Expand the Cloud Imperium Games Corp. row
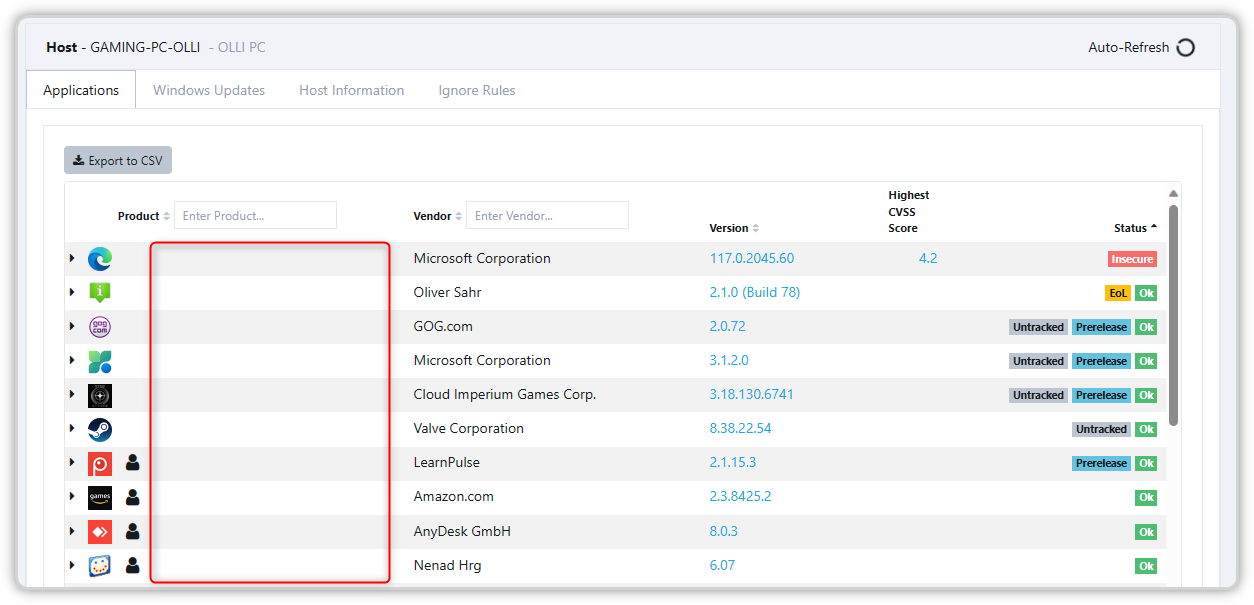1254x605 pixels. pos(72,395)
